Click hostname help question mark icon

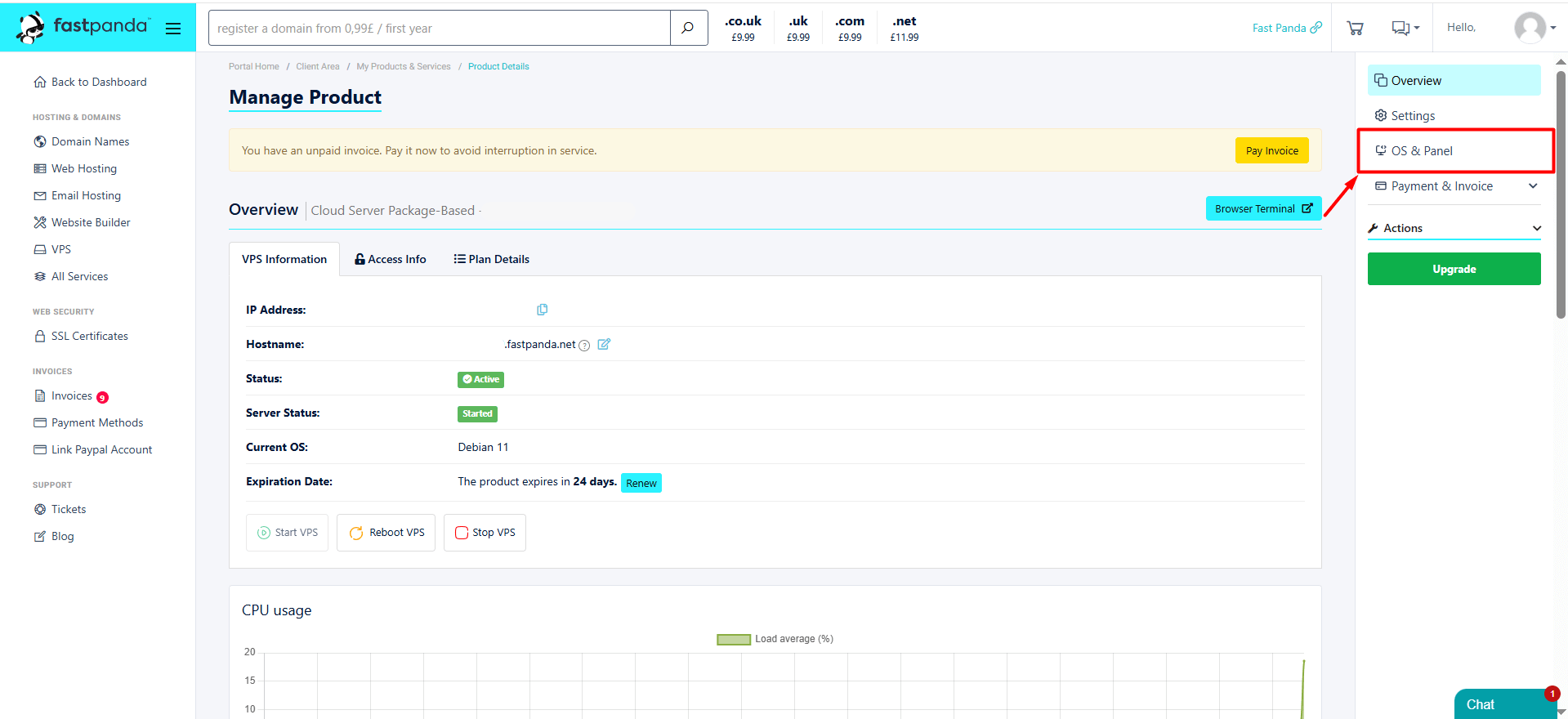pyautogui.click(x=584, y=346)
